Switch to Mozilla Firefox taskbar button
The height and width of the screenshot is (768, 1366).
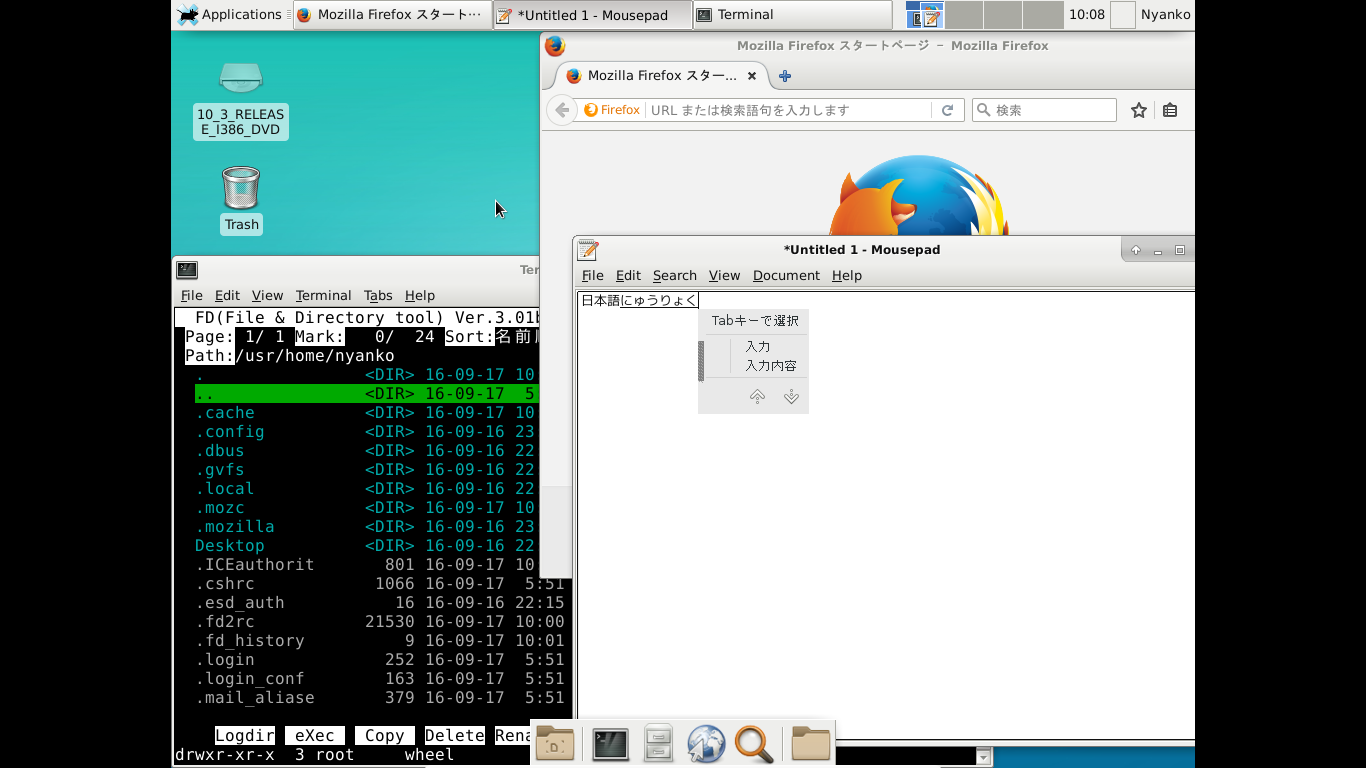pyautogui.click(x=392, y=15)
